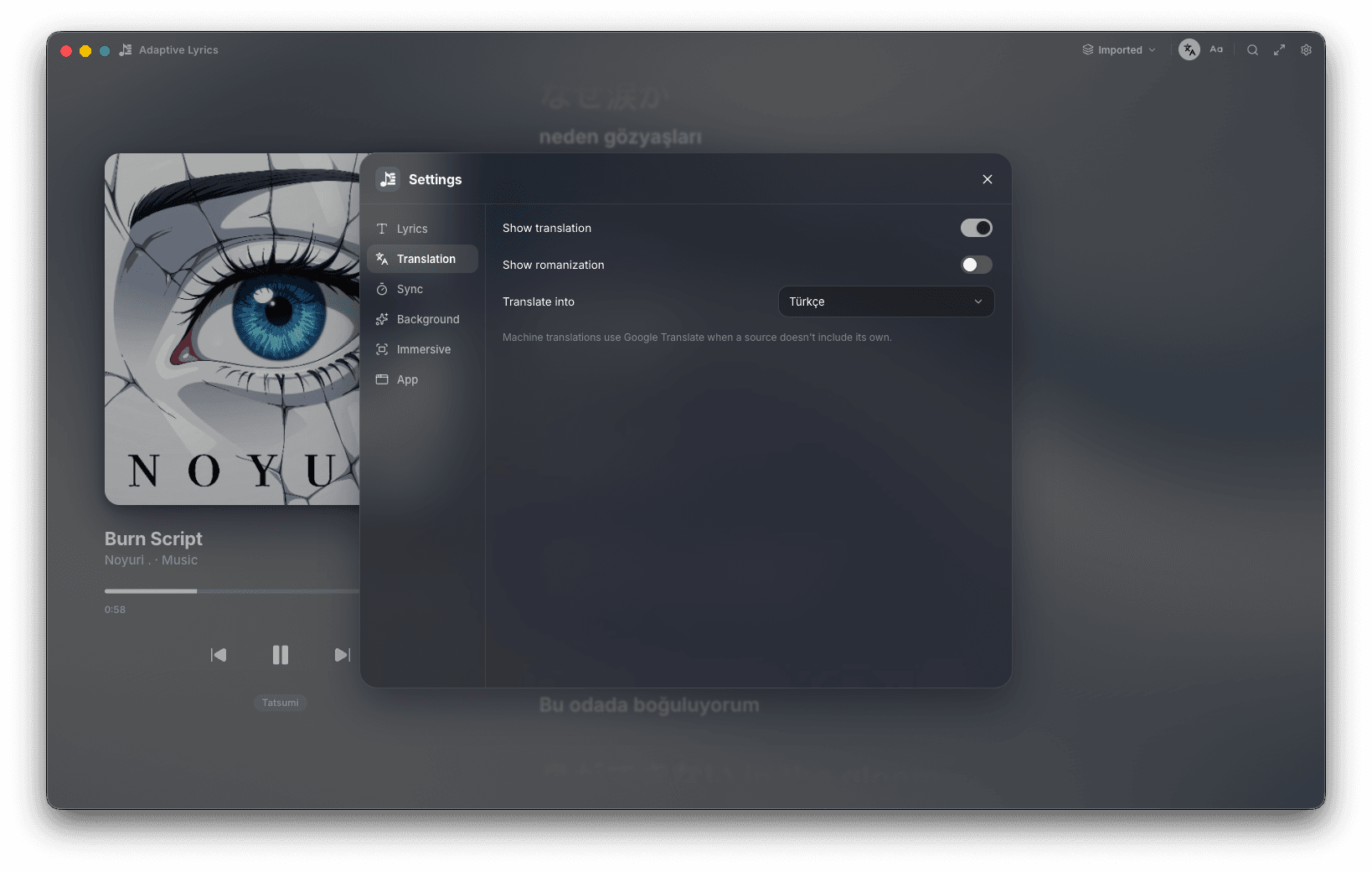Toggle translation icon in title bar
The height and width of the screenshot is (871, 1372).
1189,50
